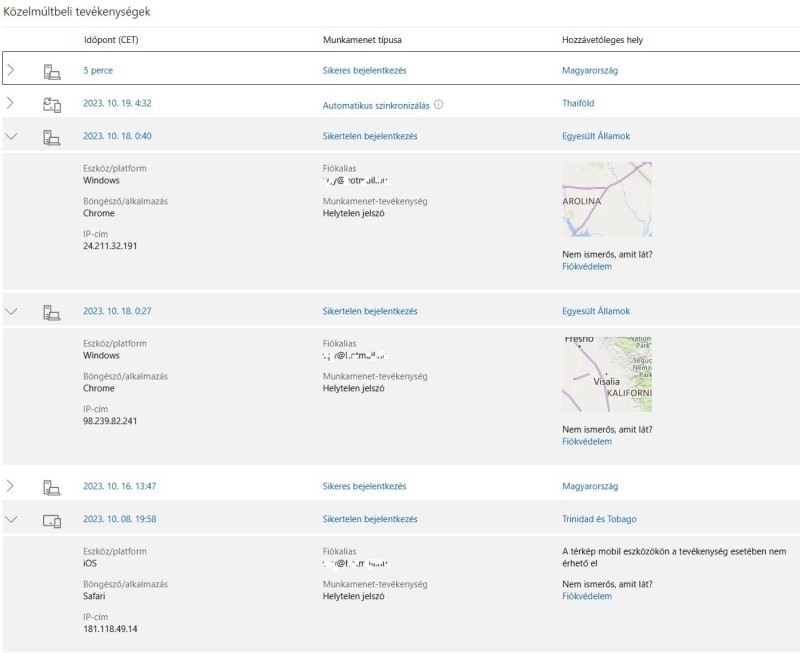800x653 pixels.
Task: Click device icon beside the 5 perce entry
Action: click(x=52, y=71)
